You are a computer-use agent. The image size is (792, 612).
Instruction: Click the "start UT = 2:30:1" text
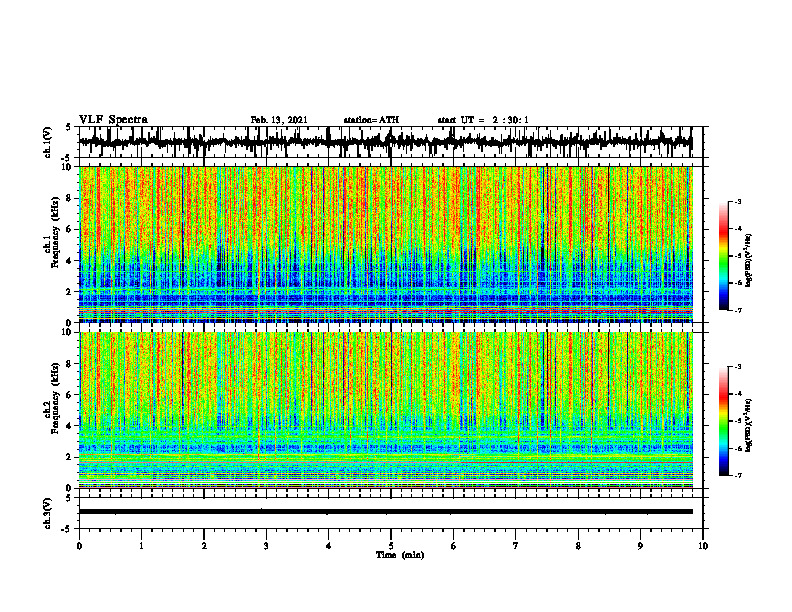coord(483,120)
